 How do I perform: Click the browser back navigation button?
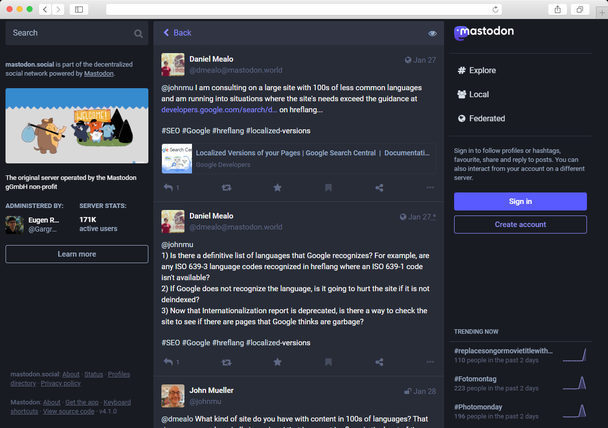(45, 9)
